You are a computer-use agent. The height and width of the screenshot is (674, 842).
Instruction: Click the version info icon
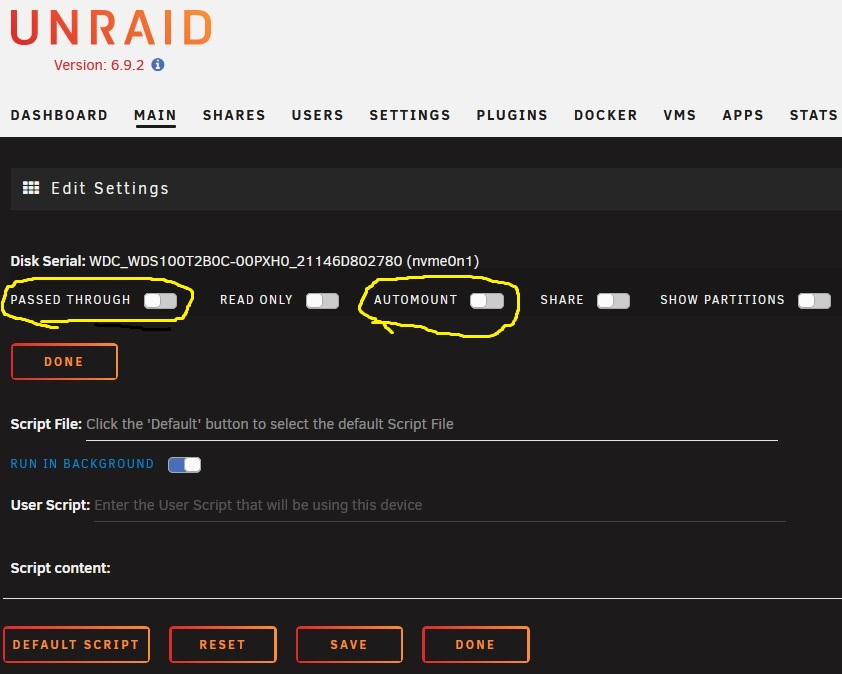click(157, 64)
